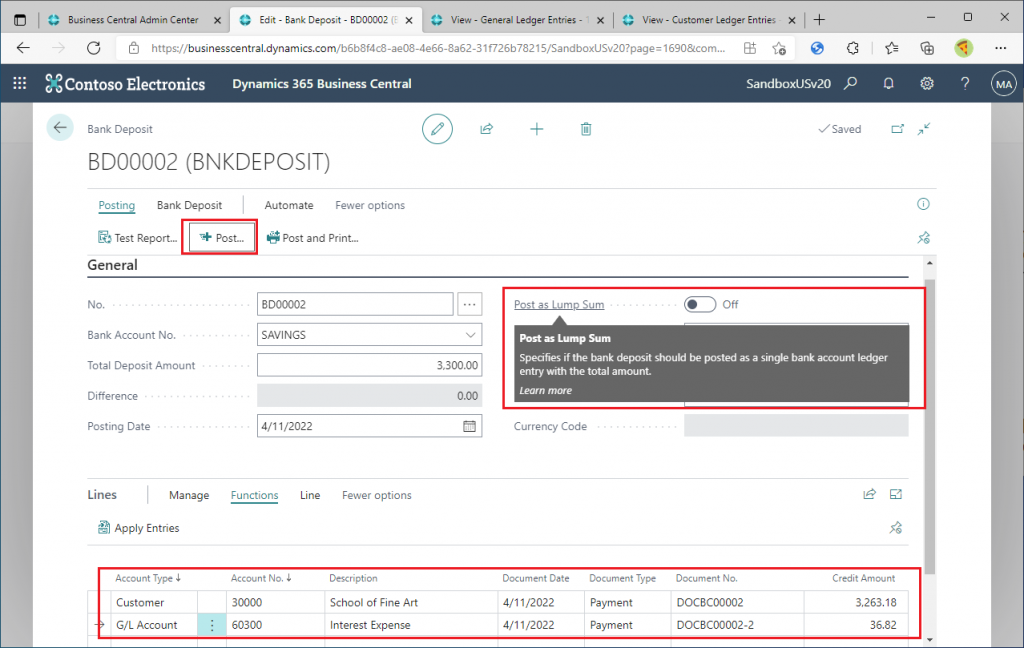Open the browser extensions icon
The image size is (1024, 648).
click(x=852, y=48)
